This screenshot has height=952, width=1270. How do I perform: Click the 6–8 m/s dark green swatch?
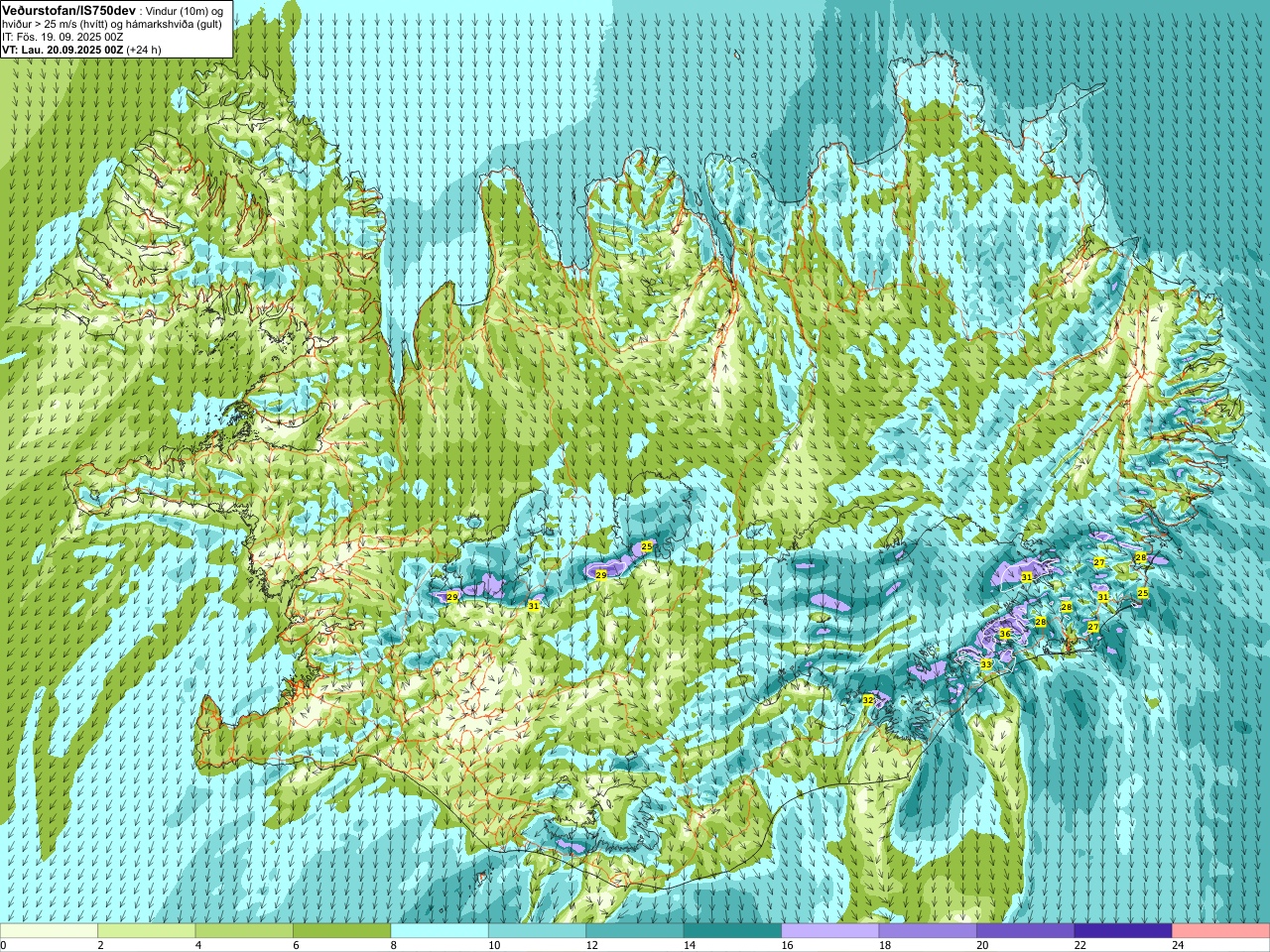[341, 930]
